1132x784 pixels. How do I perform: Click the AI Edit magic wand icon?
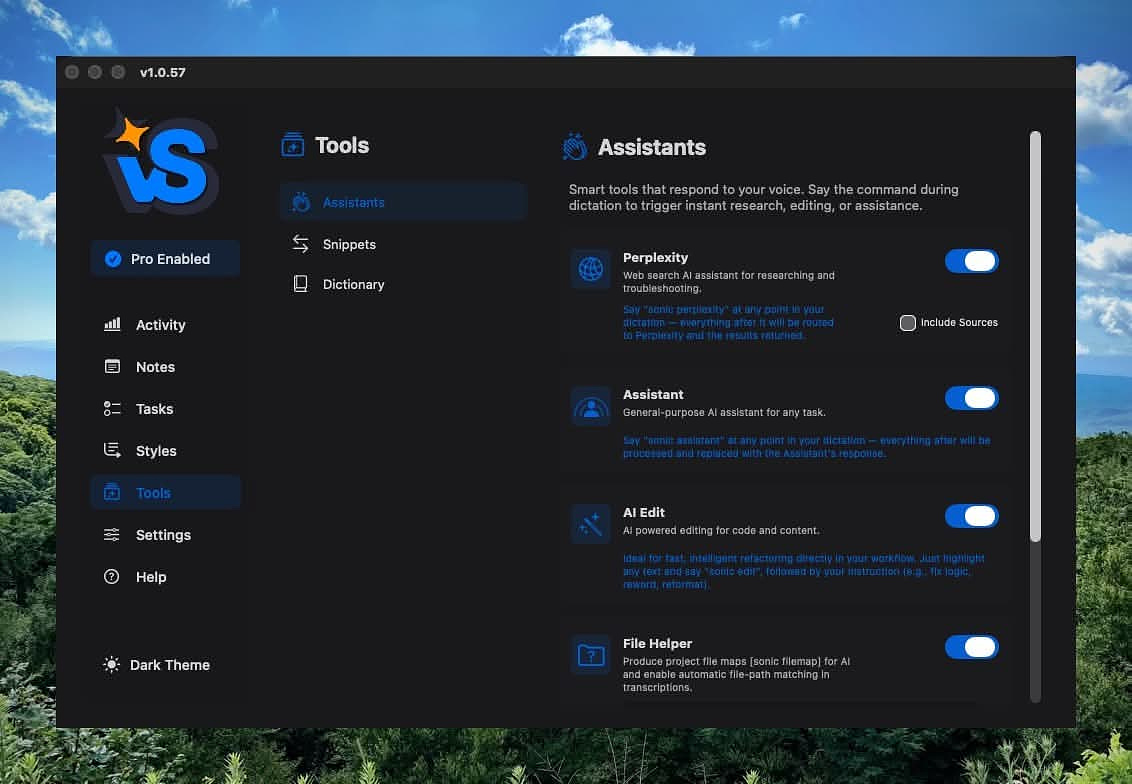(x=591, y=524)
